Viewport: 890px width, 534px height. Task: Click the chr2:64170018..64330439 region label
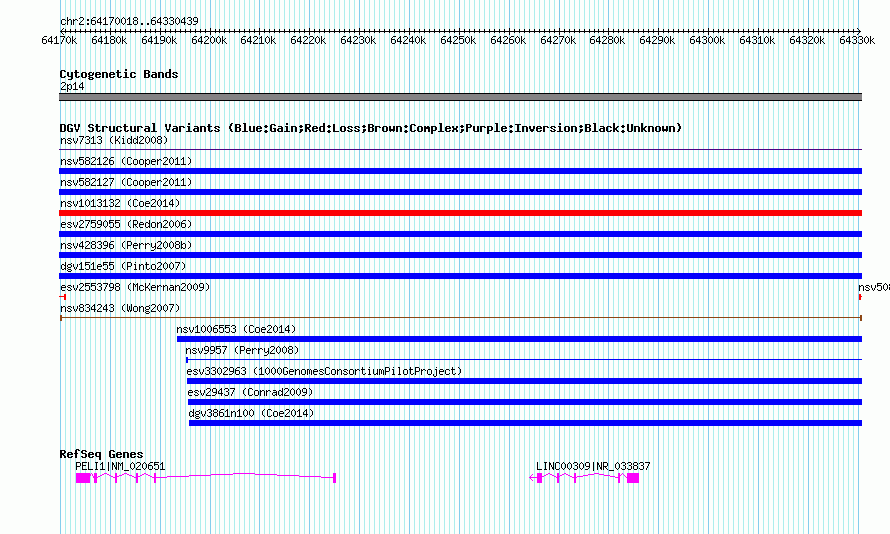click(129, 21)
